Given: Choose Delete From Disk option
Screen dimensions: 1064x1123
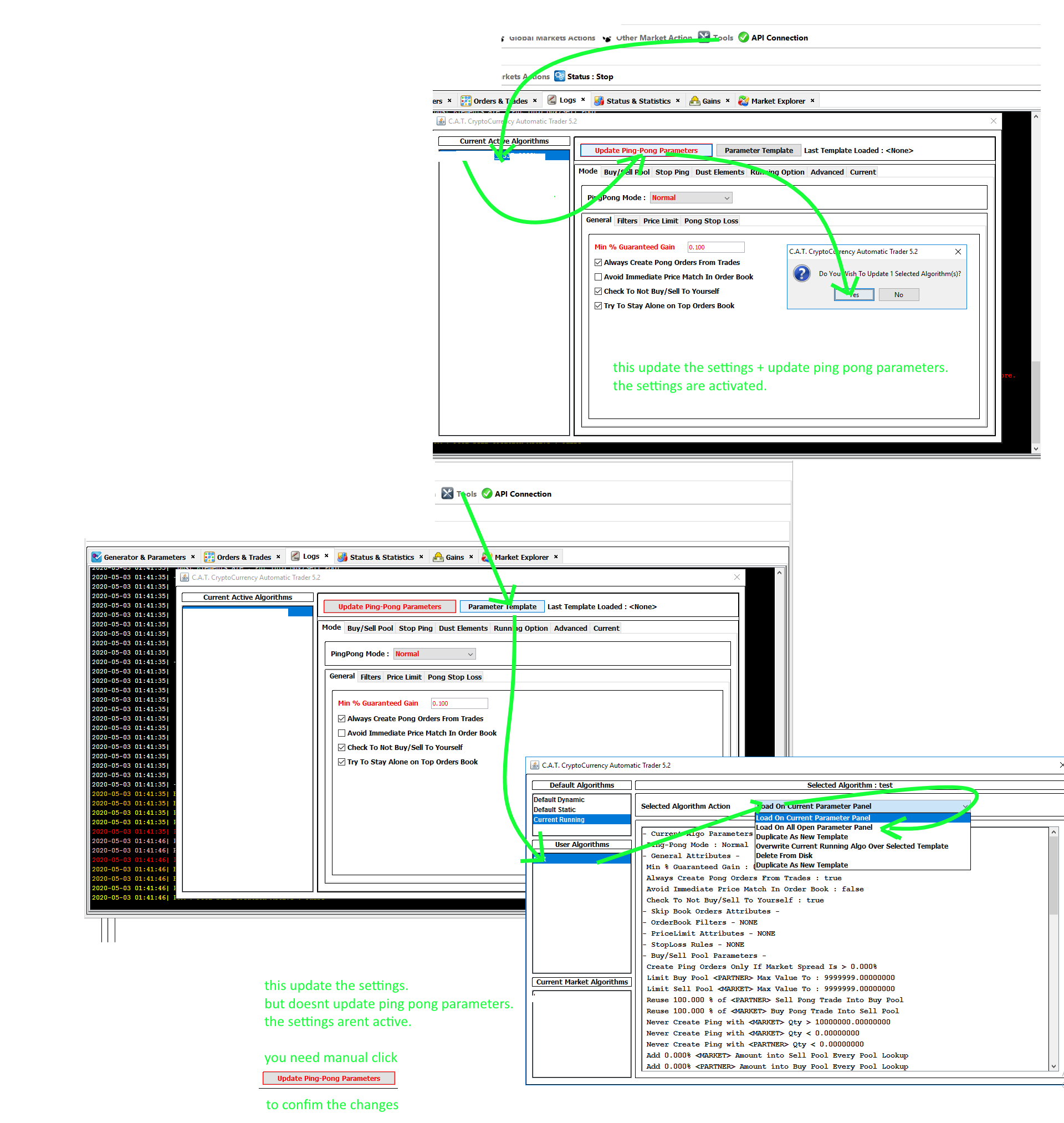Looking at the screenshot, I should pyautogui.click(x=862, y=856).
